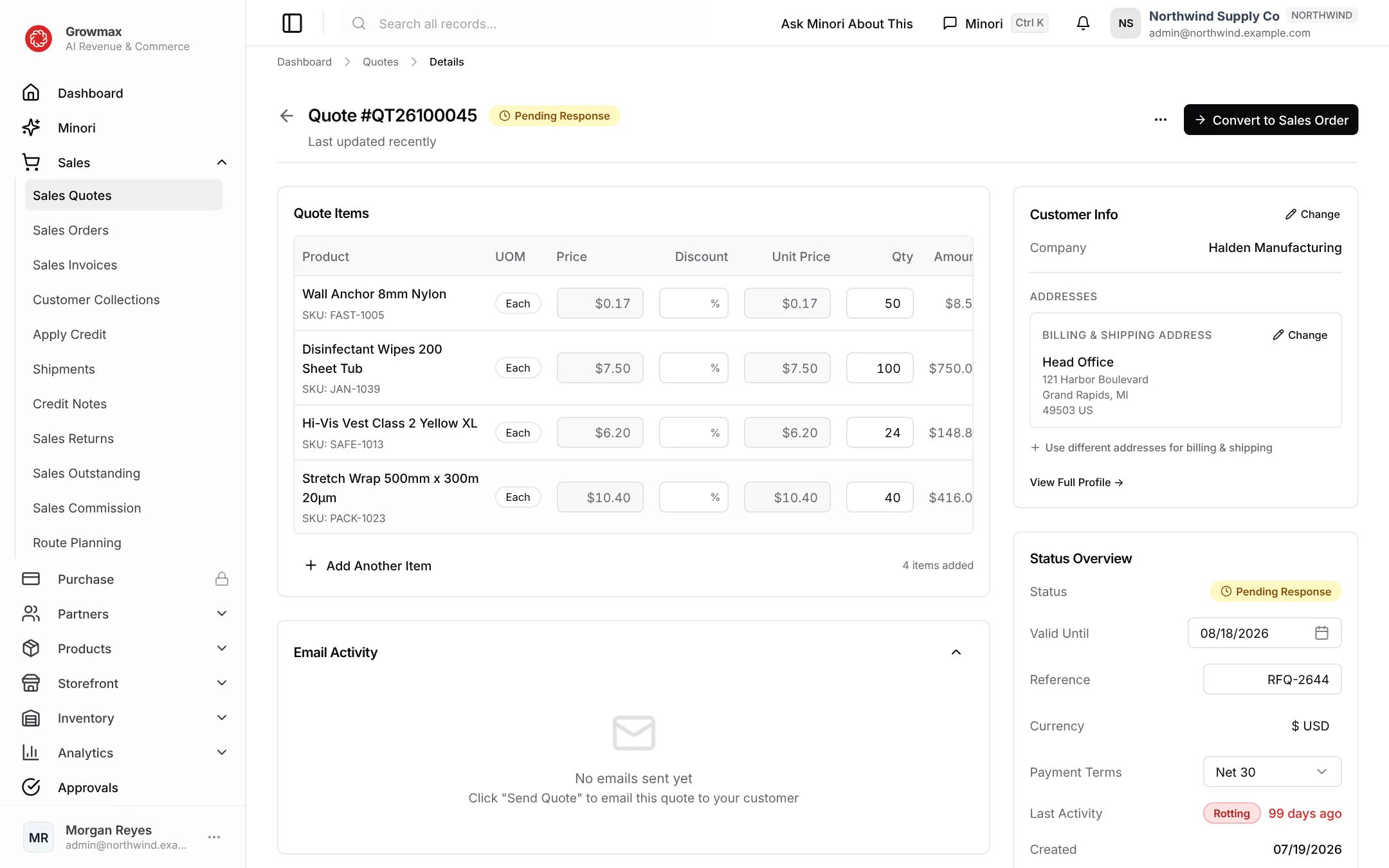Click the Purchase lock icon
The width and height of the screenshot is (1389, 868).
click(x=222, y=579)
